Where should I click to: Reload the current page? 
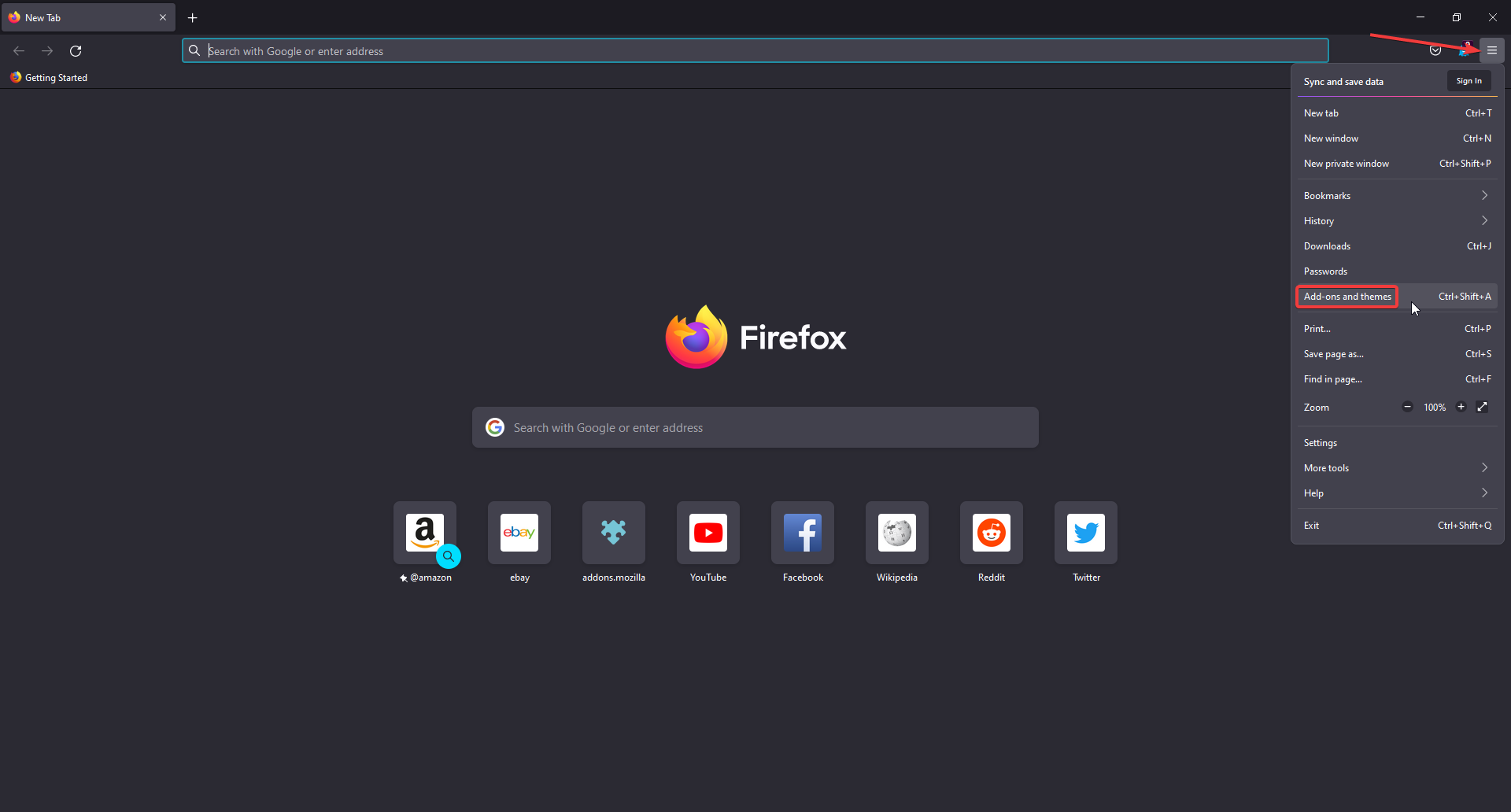[76, 51]
